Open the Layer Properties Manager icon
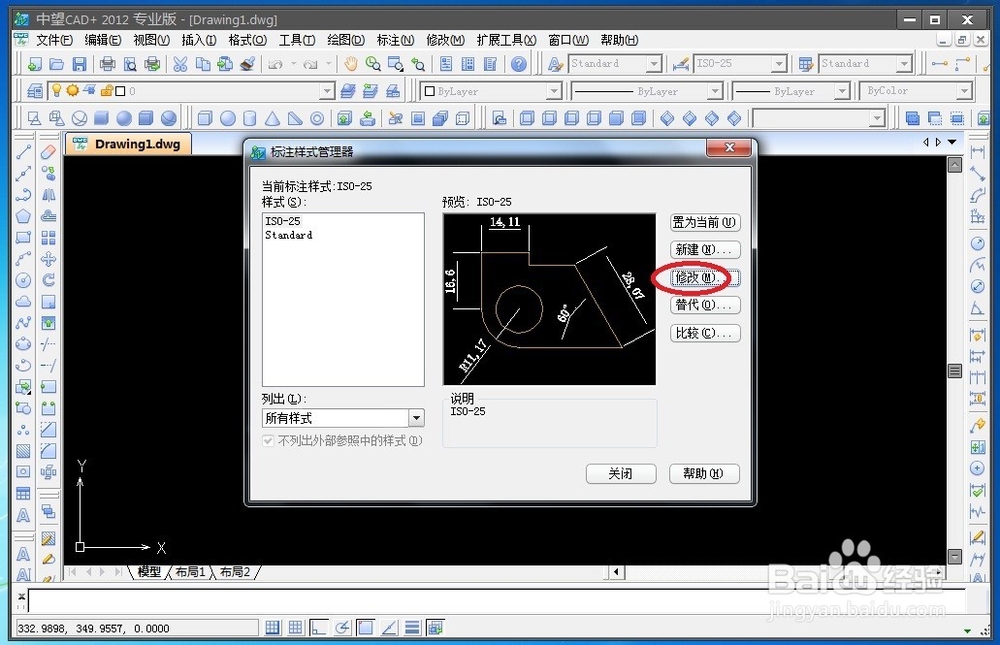 (35, 91)
